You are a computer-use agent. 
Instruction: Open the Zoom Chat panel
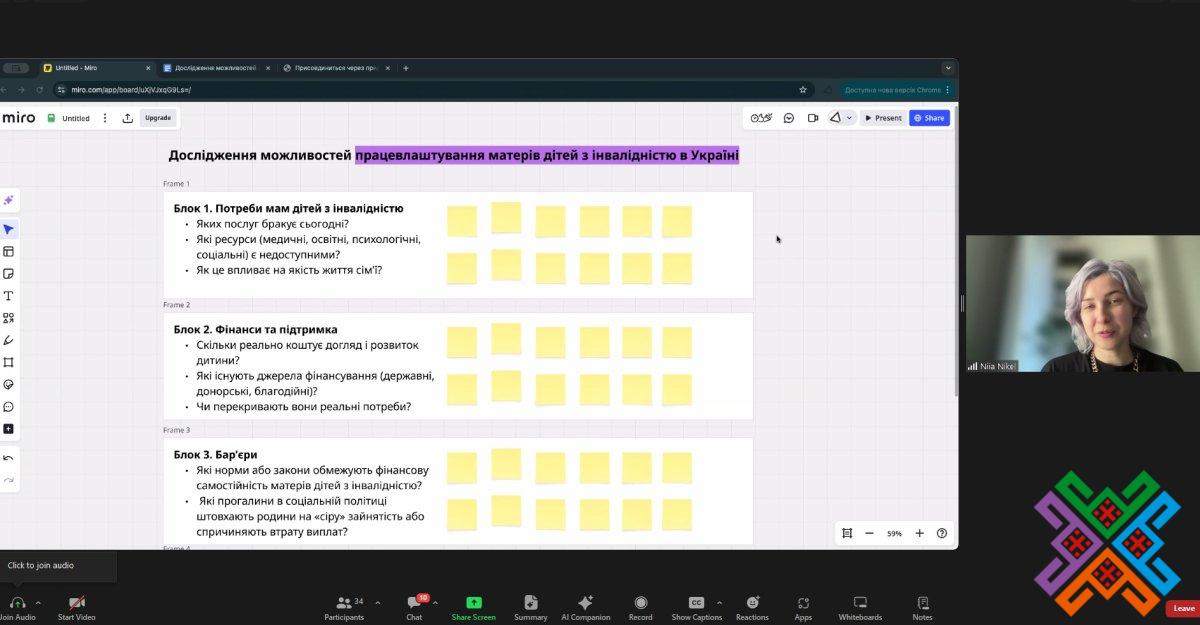tap(414, 603)
